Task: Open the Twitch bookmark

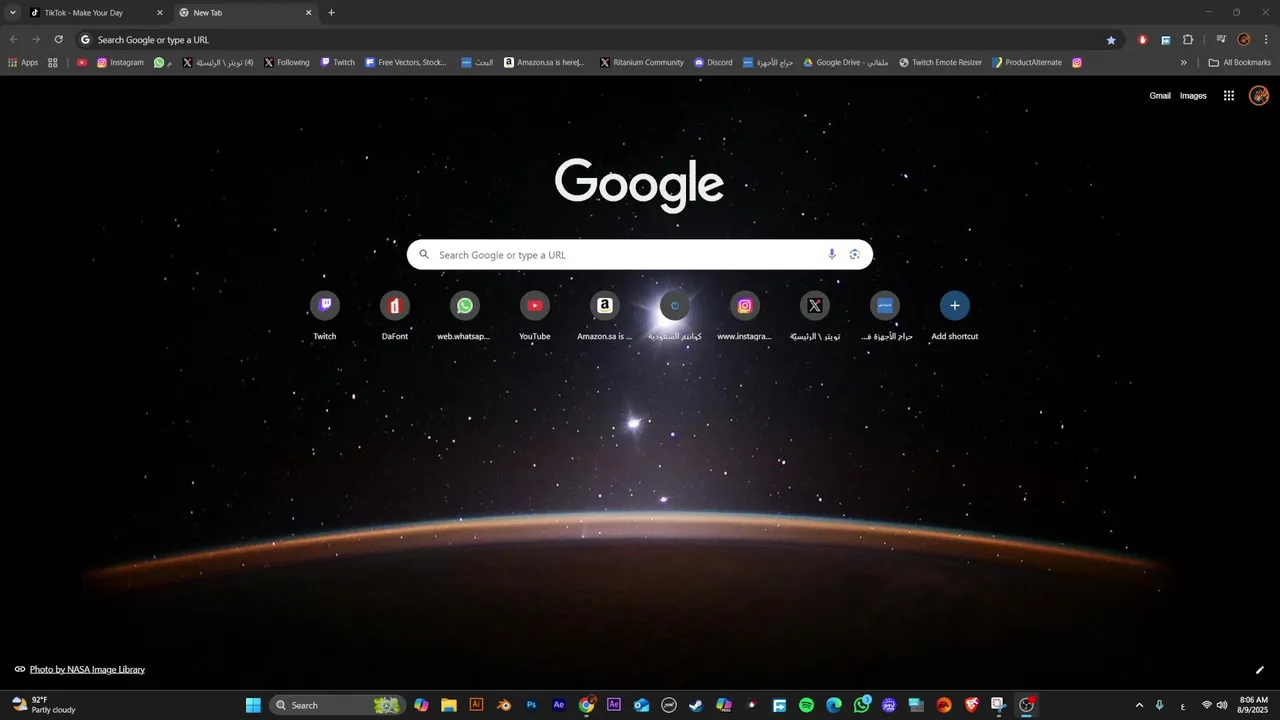Action: [337, 62]
